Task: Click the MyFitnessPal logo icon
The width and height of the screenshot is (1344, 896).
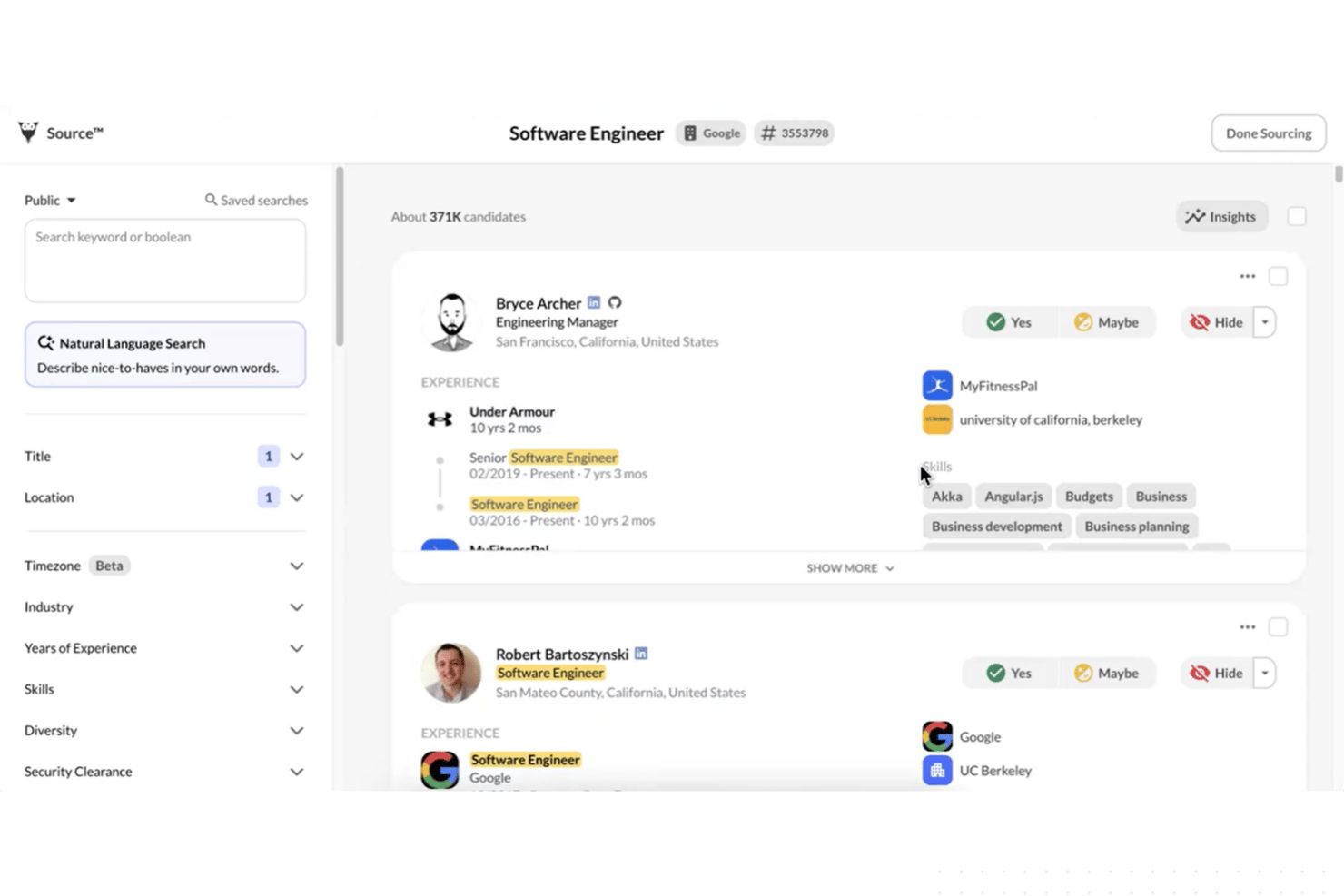Action: click(x=937, y=386)
